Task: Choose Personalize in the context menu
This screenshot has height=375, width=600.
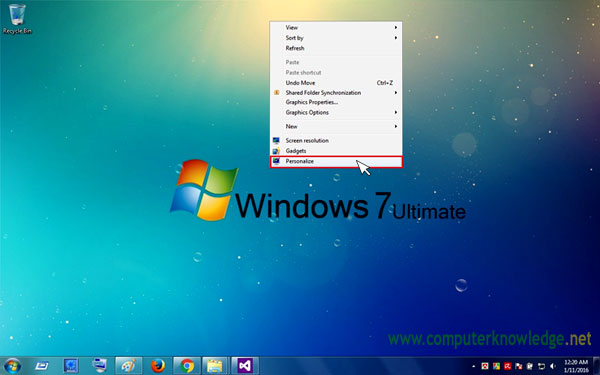Action: click(x=336, y=161)
